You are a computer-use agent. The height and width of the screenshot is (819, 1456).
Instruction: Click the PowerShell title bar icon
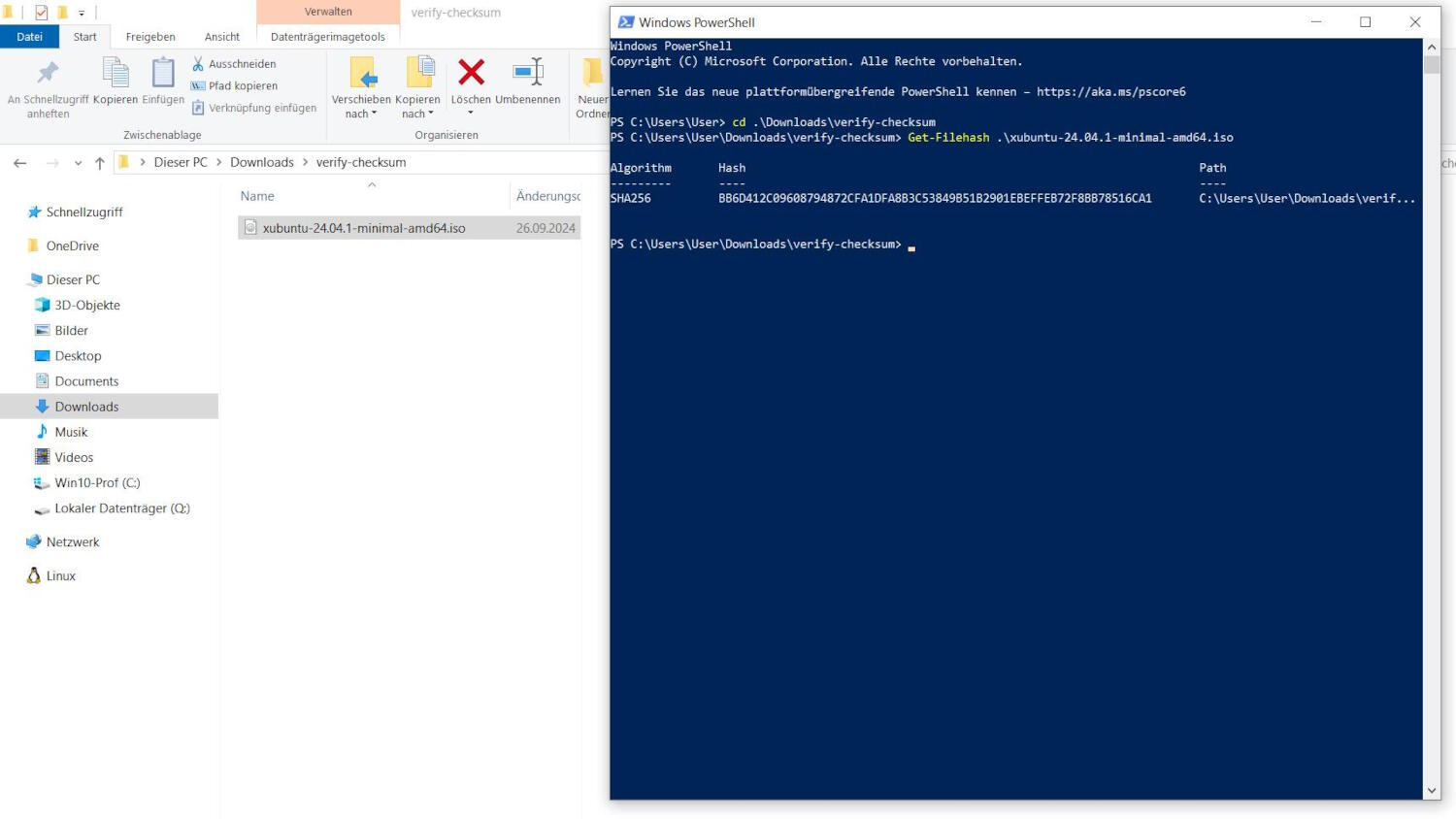pos(626,22)
